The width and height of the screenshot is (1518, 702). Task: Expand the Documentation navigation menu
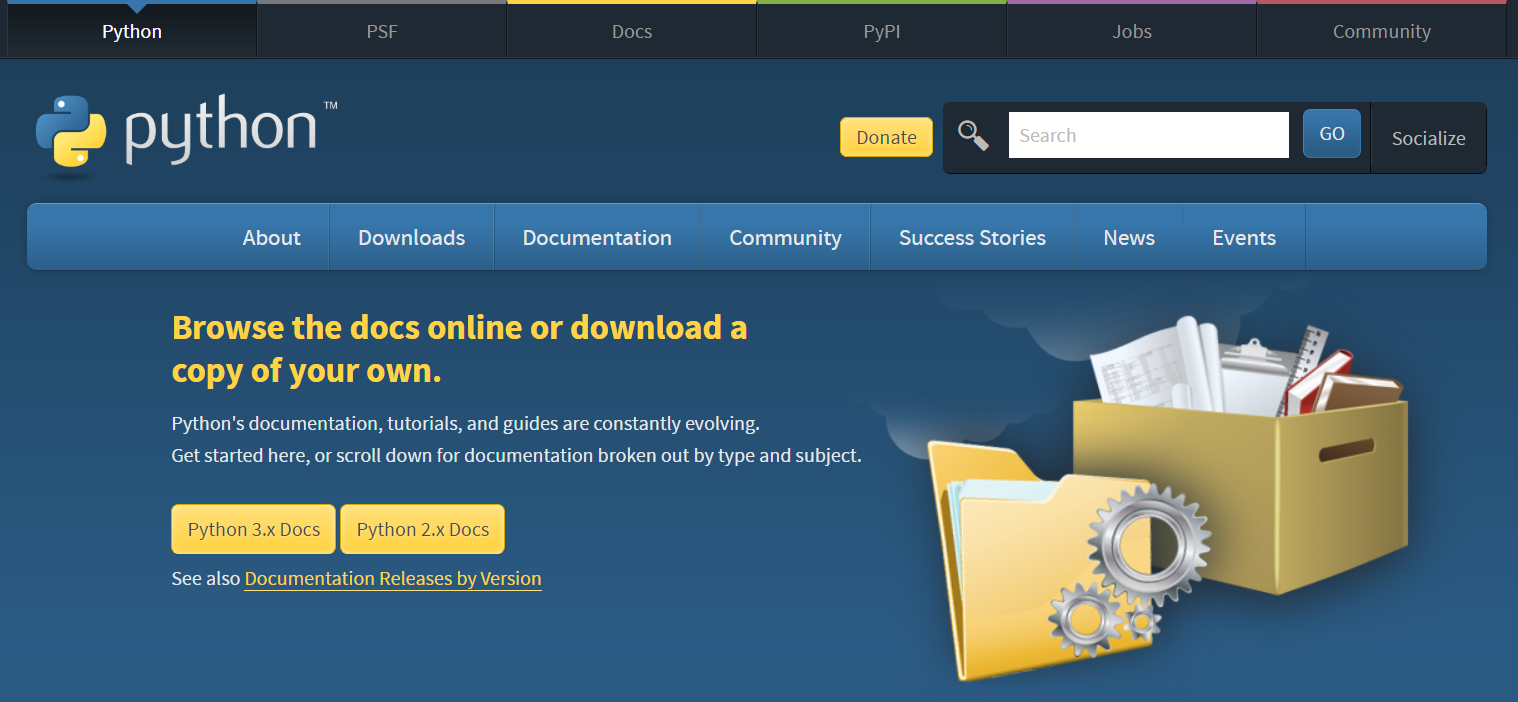point(597,238)
